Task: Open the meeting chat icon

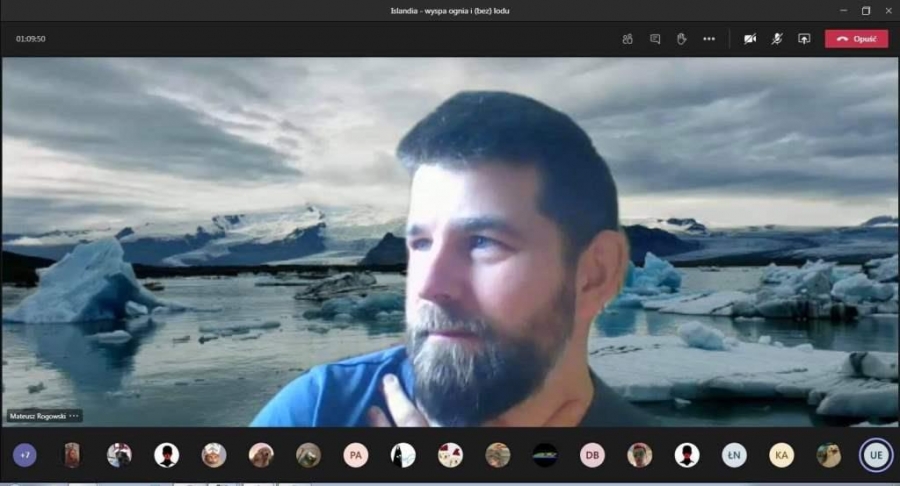Action: pos(655,39)
